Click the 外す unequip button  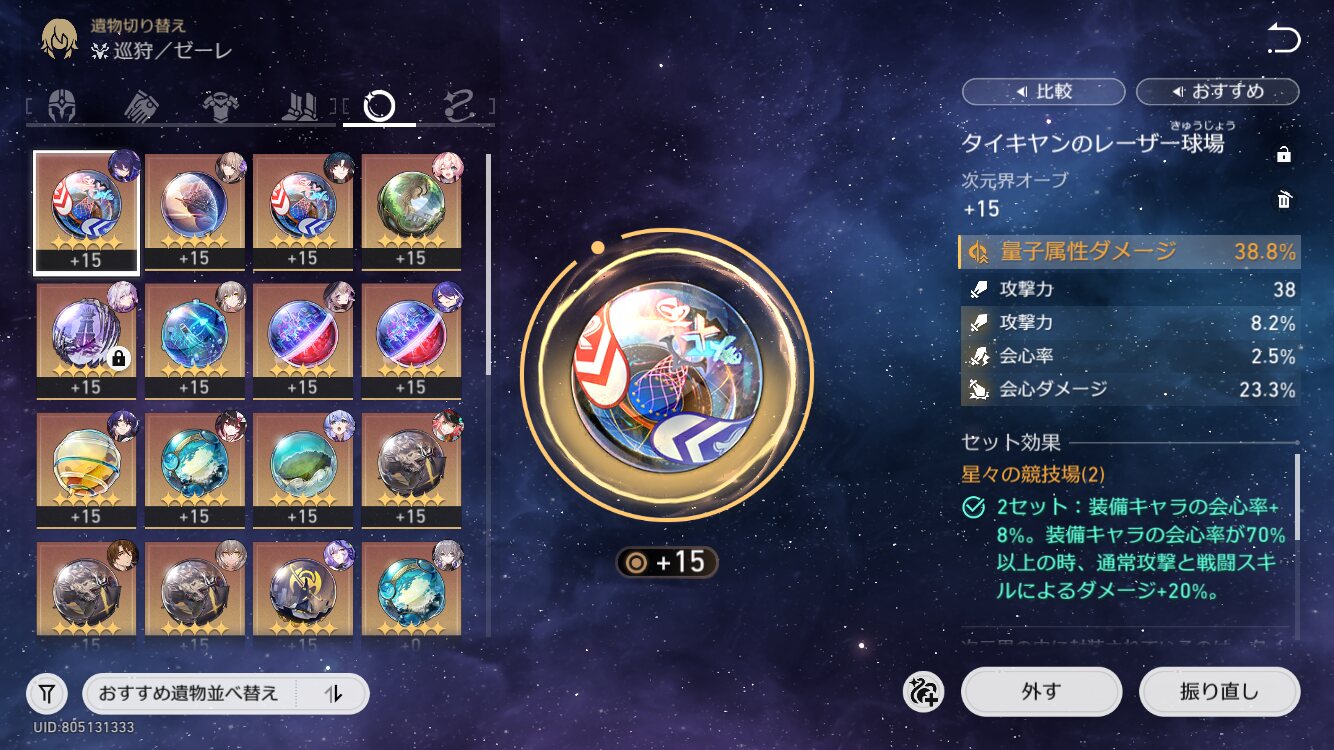(1041, 692)
